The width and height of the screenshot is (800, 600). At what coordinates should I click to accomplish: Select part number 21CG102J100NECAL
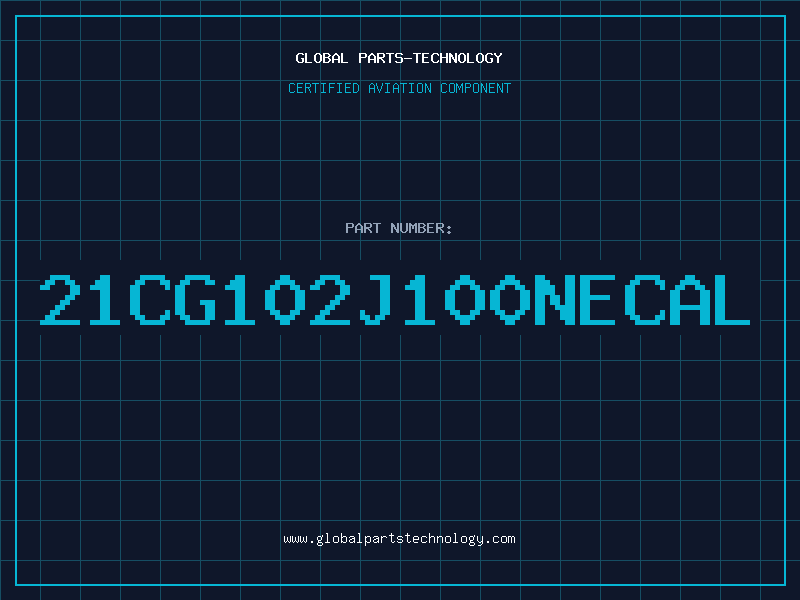395,300
